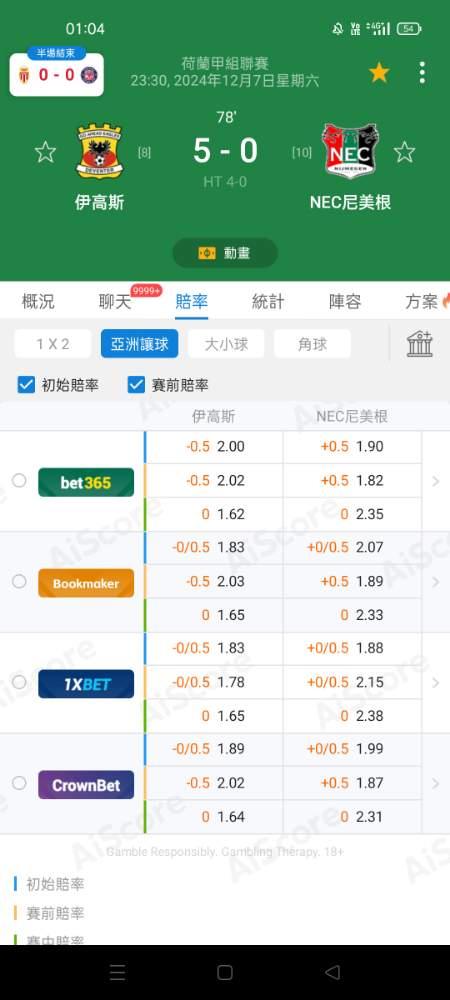
Task: Expand CrownBet odds details chevron
Action: 436,783
